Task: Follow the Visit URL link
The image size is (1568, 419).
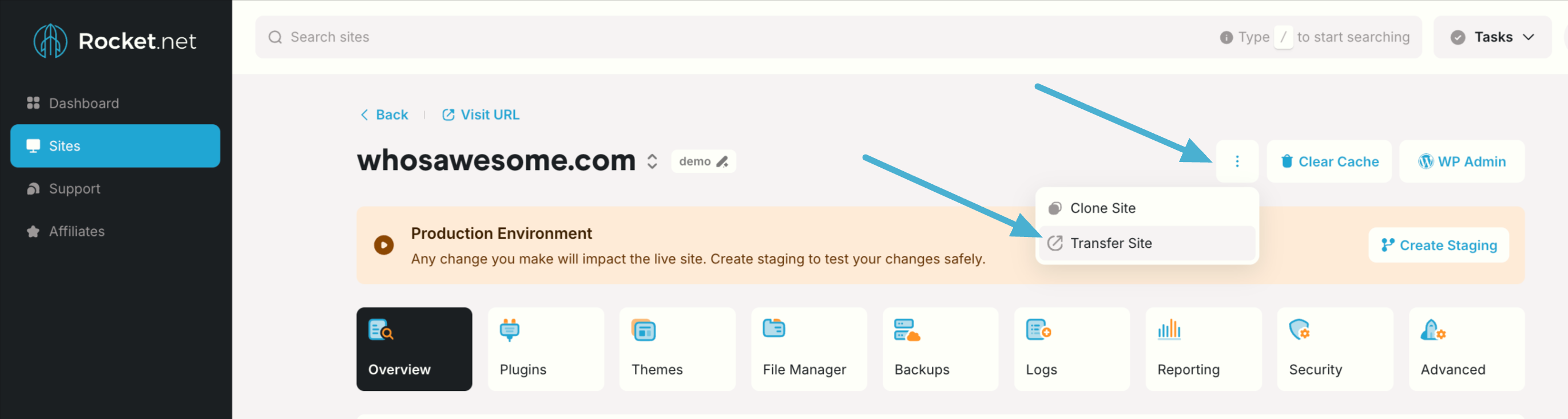Action: pos(481,114)
